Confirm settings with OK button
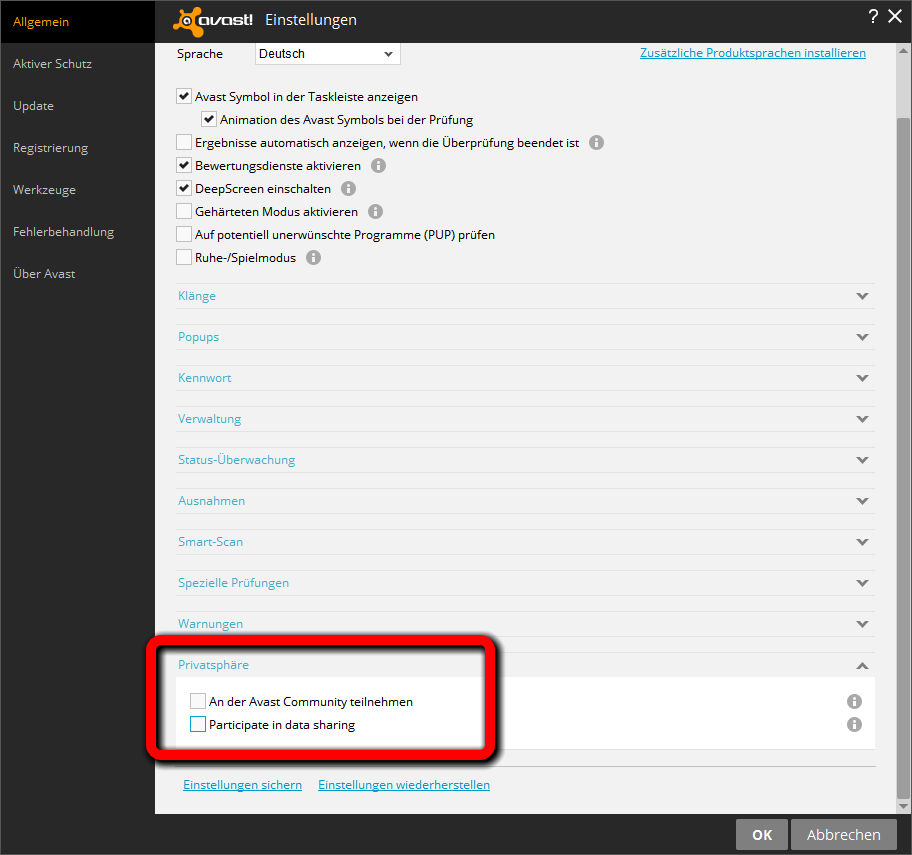 click(x=762, y=835)
